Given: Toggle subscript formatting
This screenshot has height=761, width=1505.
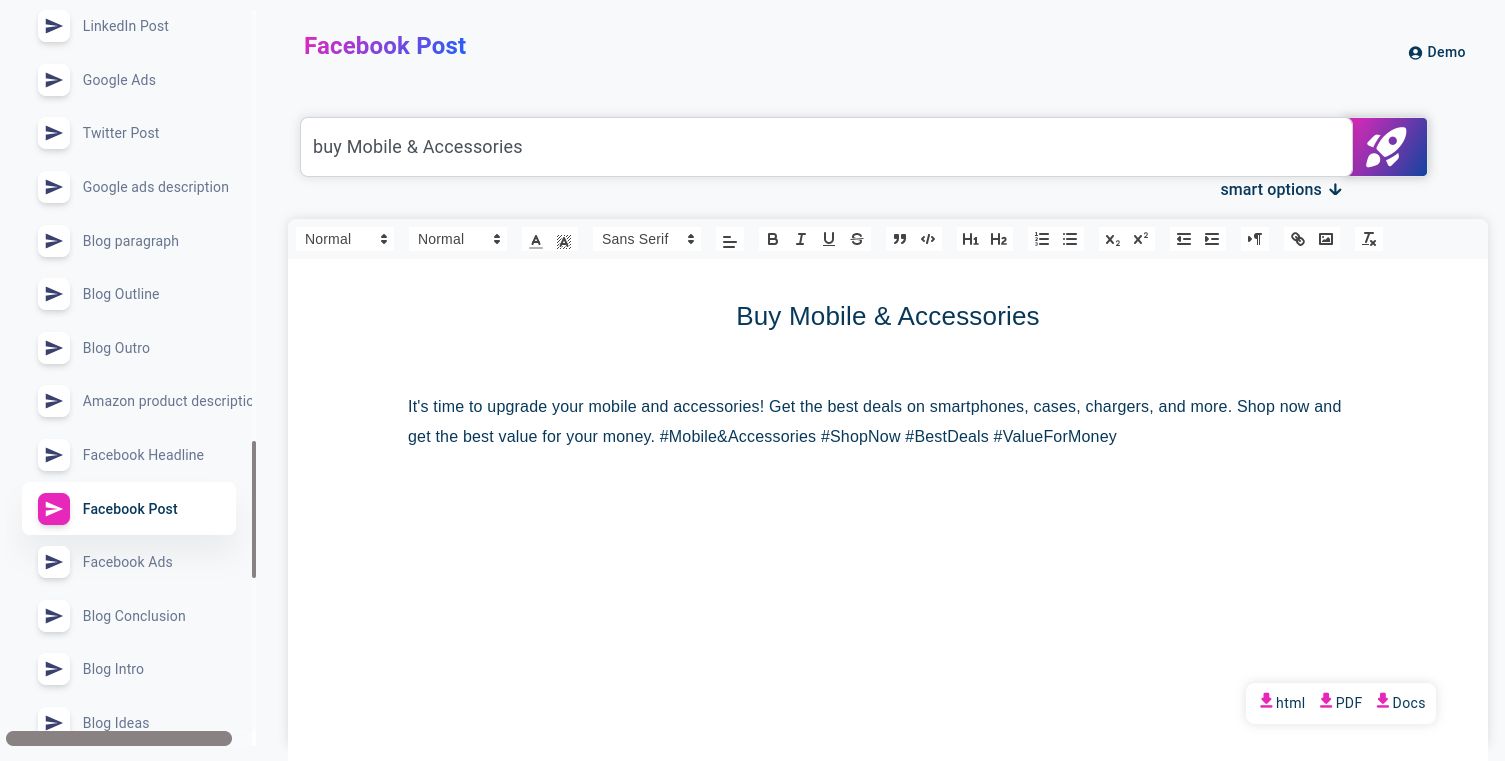Looking at the screenshot, I should click(x=1112, y=239).
